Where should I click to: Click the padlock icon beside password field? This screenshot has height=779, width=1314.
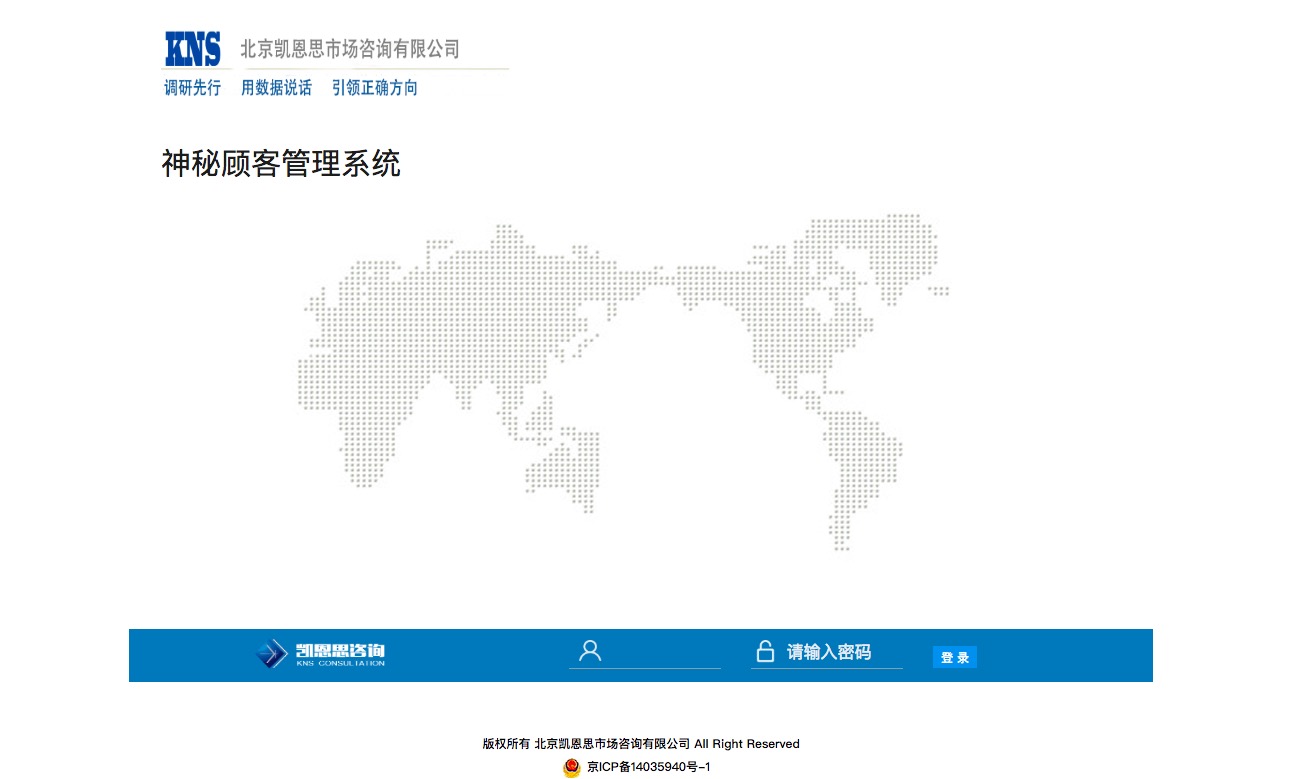[x=765, y=652]
